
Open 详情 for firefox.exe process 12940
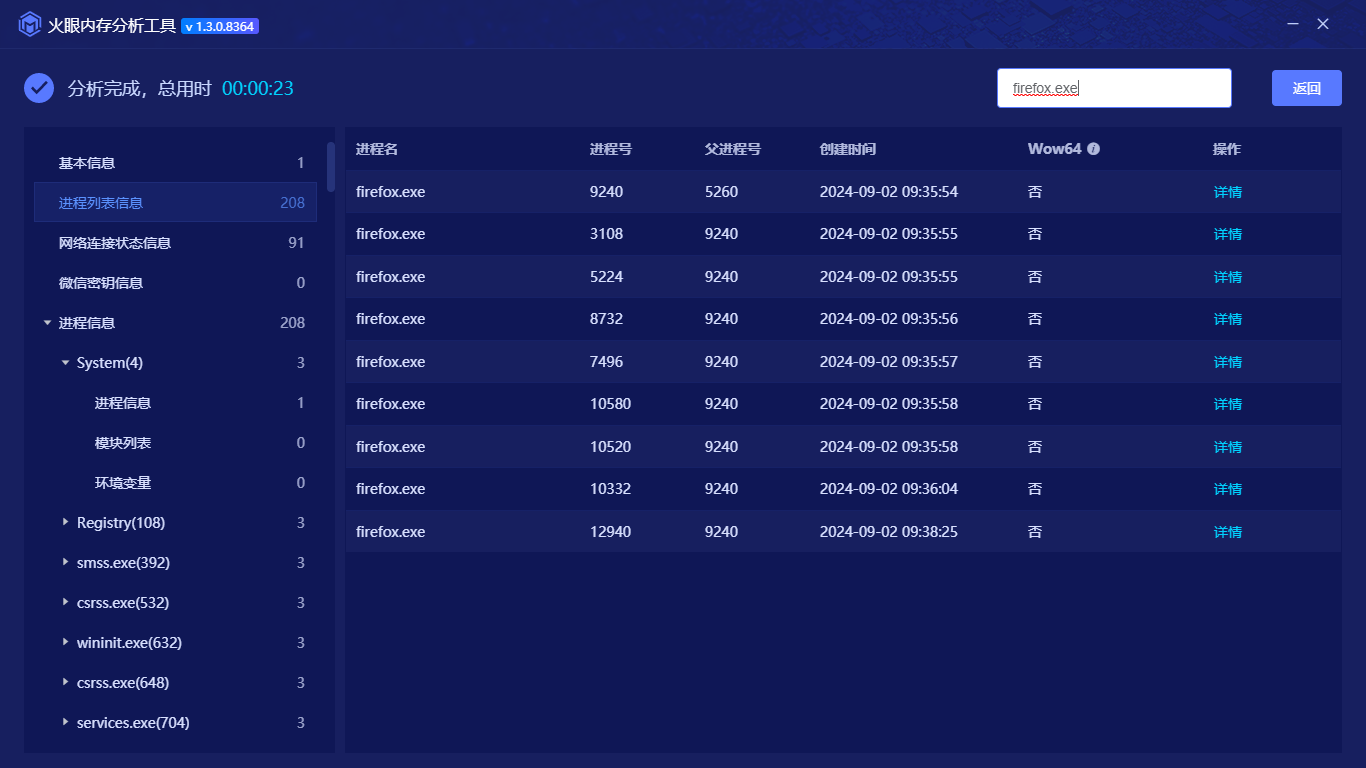click(1227, 532)
